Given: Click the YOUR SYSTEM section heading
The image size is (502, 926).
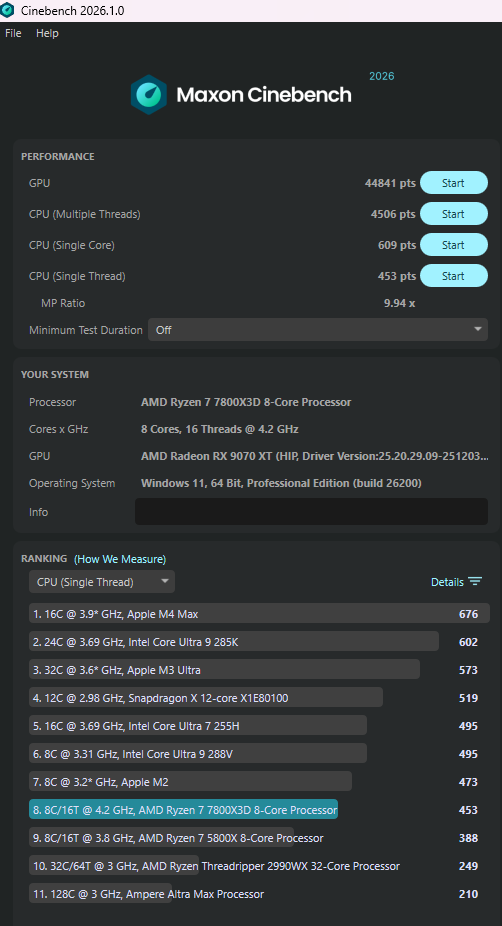Looking at the screenshot, I should click(x=55, y=374).
